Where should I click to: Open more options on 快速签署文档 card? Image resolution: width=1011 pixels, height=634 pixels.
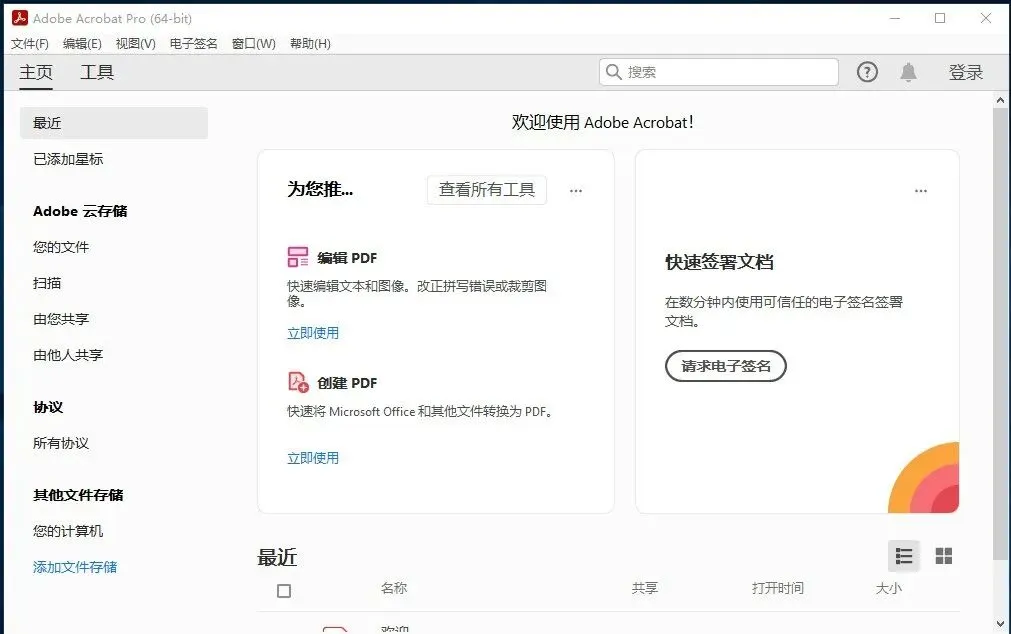(921, 190)
